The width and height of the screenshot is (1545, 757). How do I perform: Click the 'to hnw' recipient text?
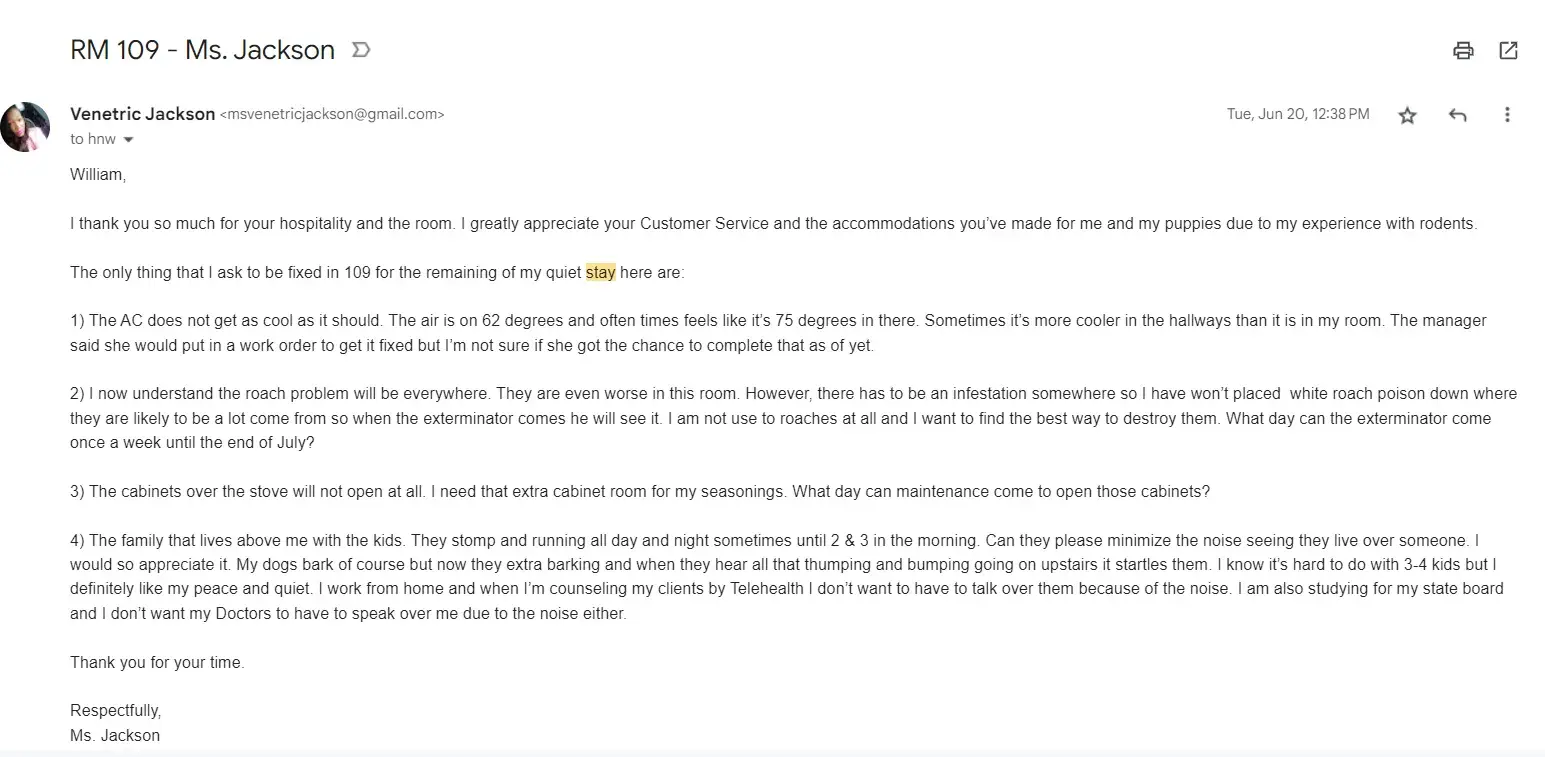pos(92,139)
